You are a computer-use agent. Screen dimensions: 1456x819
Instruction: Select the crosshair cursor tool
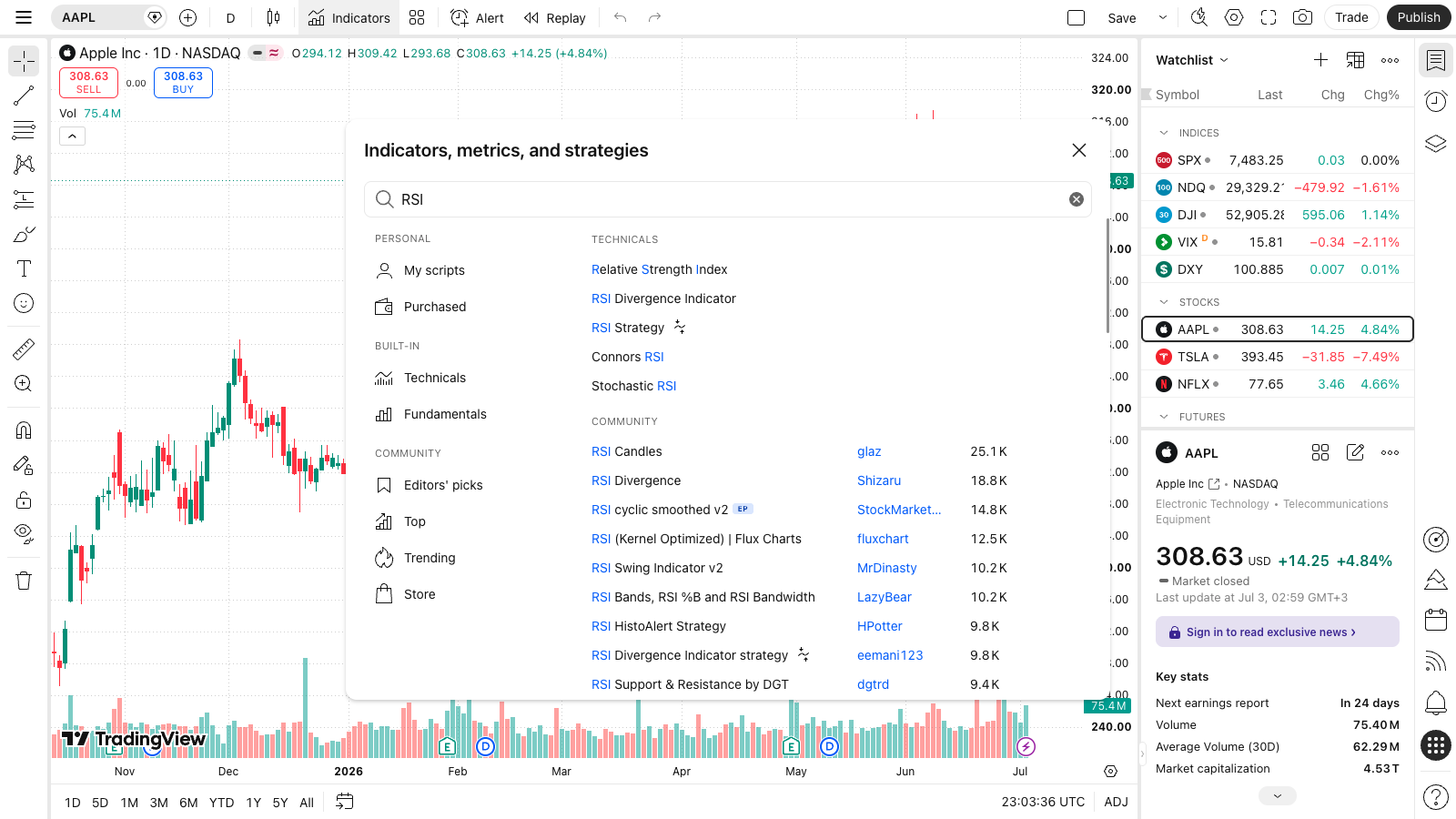click(24, 61)
